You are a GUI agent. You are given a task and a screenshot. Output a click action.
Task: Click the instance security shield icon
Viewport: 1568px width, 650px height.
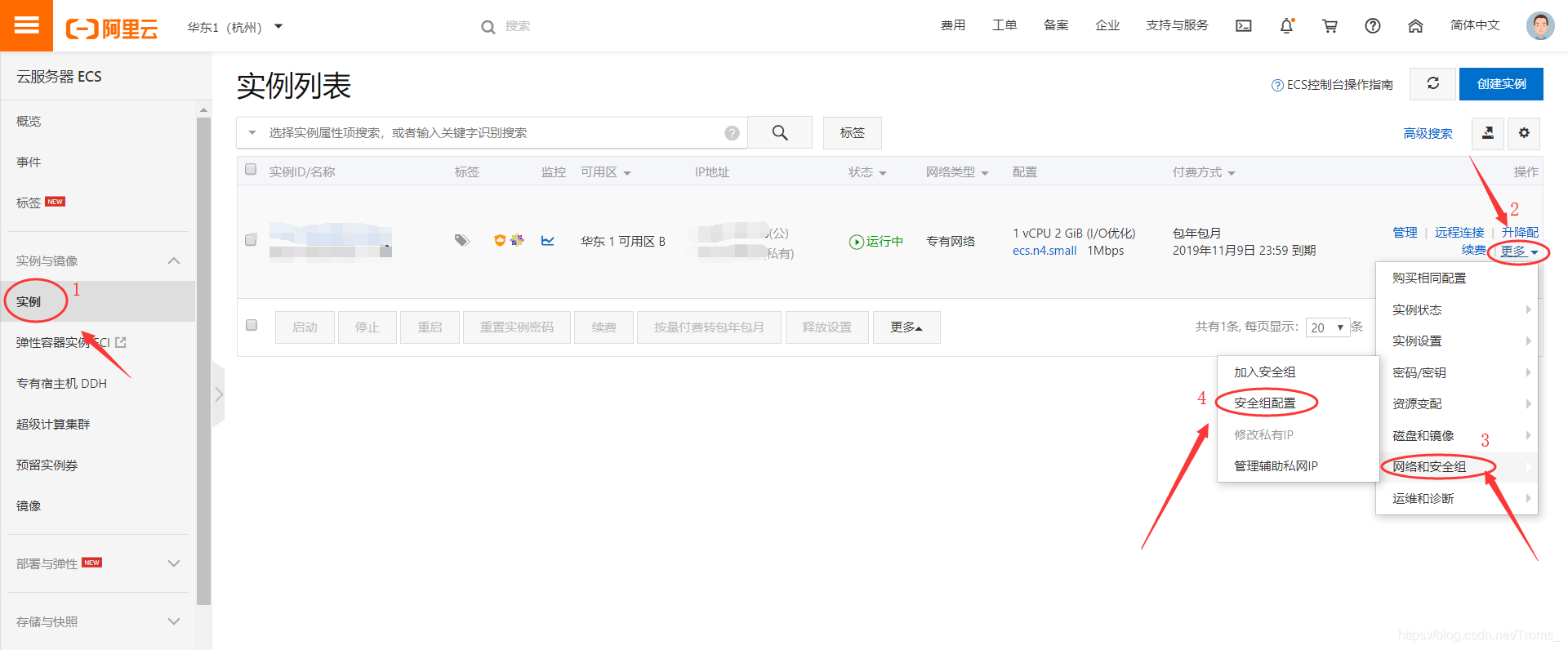tap(500, 240)
